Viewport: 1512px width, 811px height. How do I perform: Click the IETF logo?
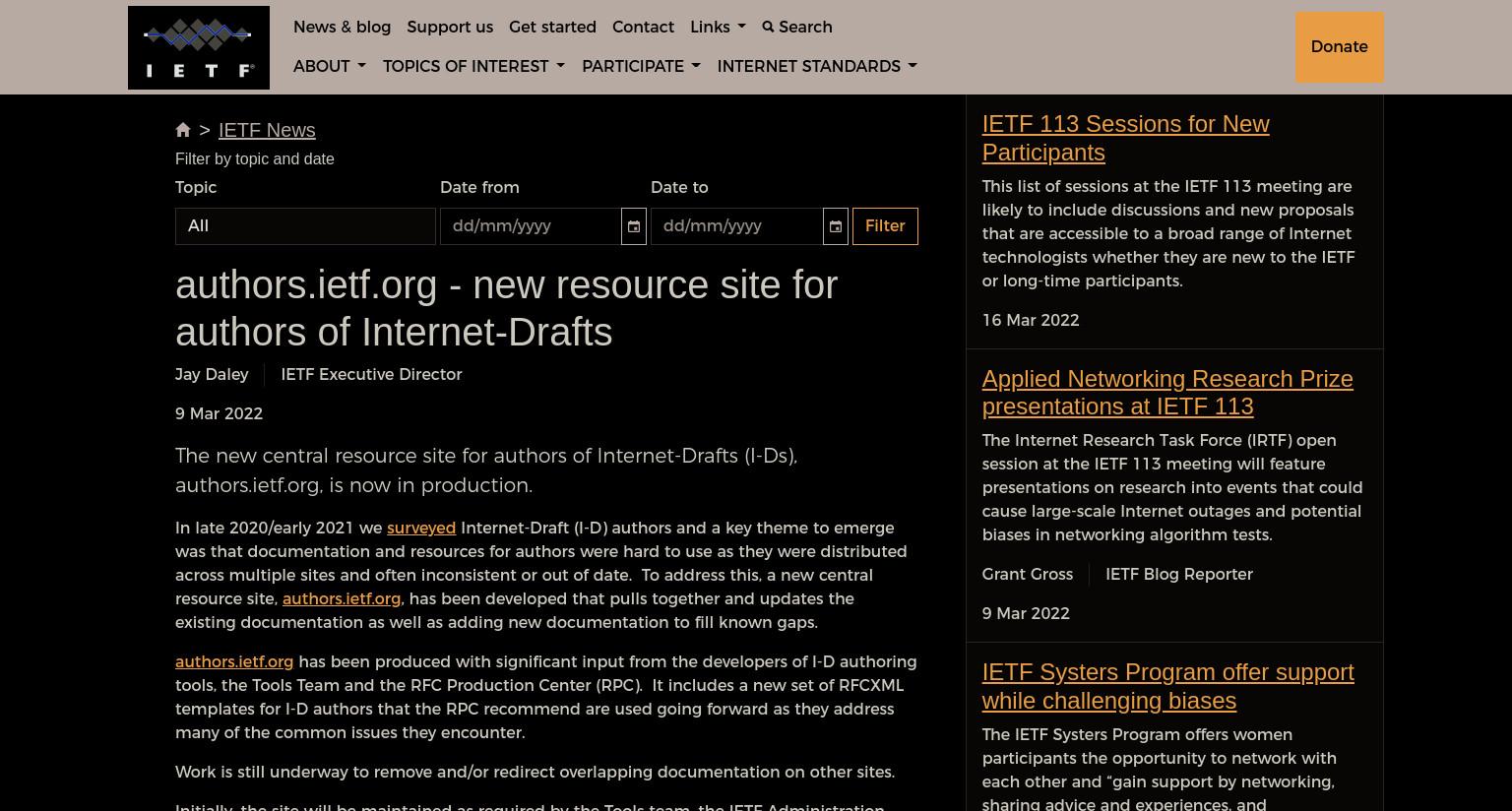click(198, 47)
